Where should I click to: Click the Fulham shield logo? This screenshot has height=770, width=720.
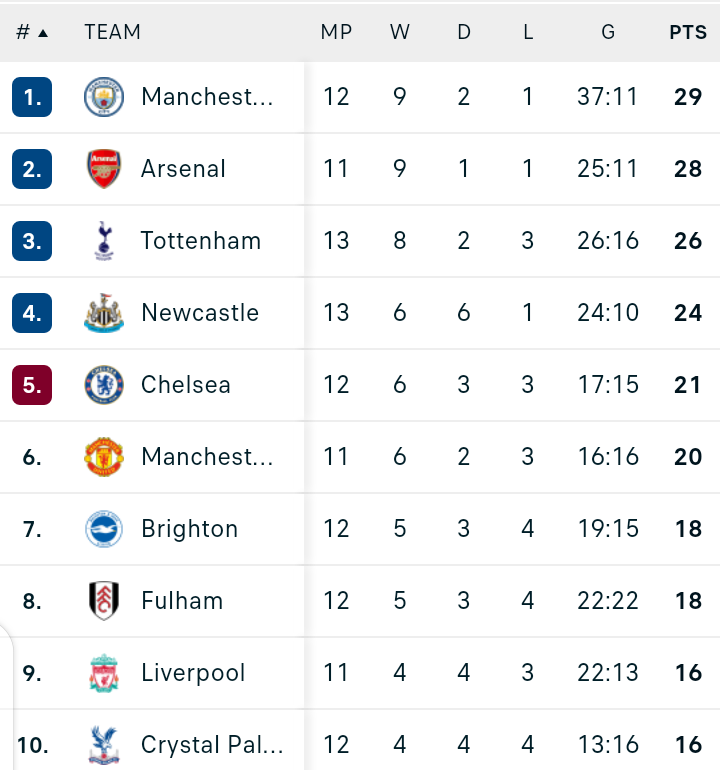[104, 601]
